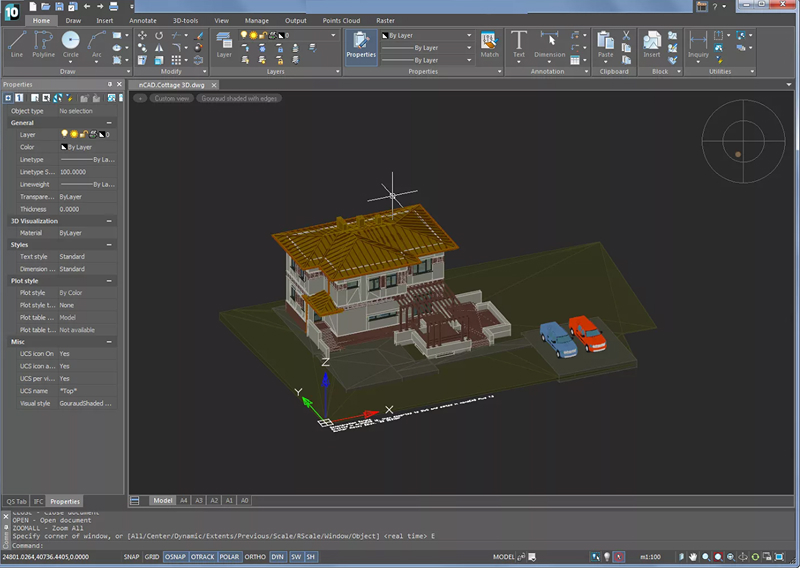Click the Custom view button
The width and height of the screenshot is (800, 568).
click(171, 99)
